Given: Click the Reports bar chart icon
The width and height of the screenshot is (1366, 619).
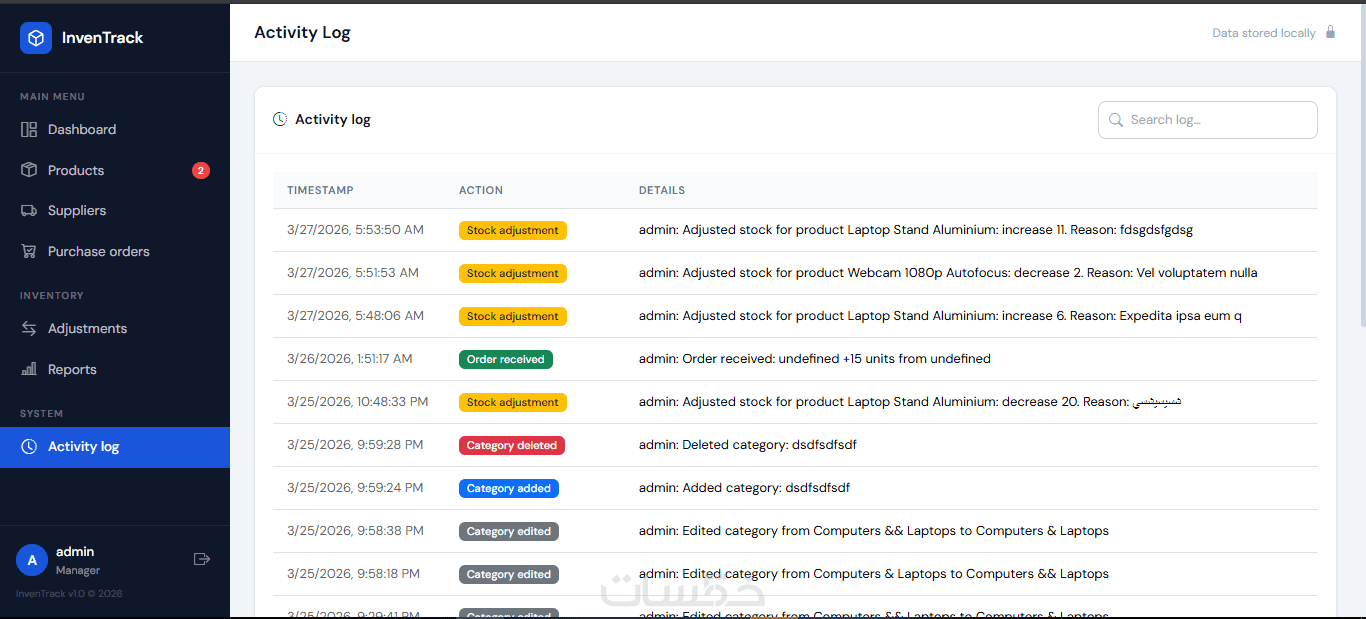Looking at the screenshot, I should pos(29,369).
